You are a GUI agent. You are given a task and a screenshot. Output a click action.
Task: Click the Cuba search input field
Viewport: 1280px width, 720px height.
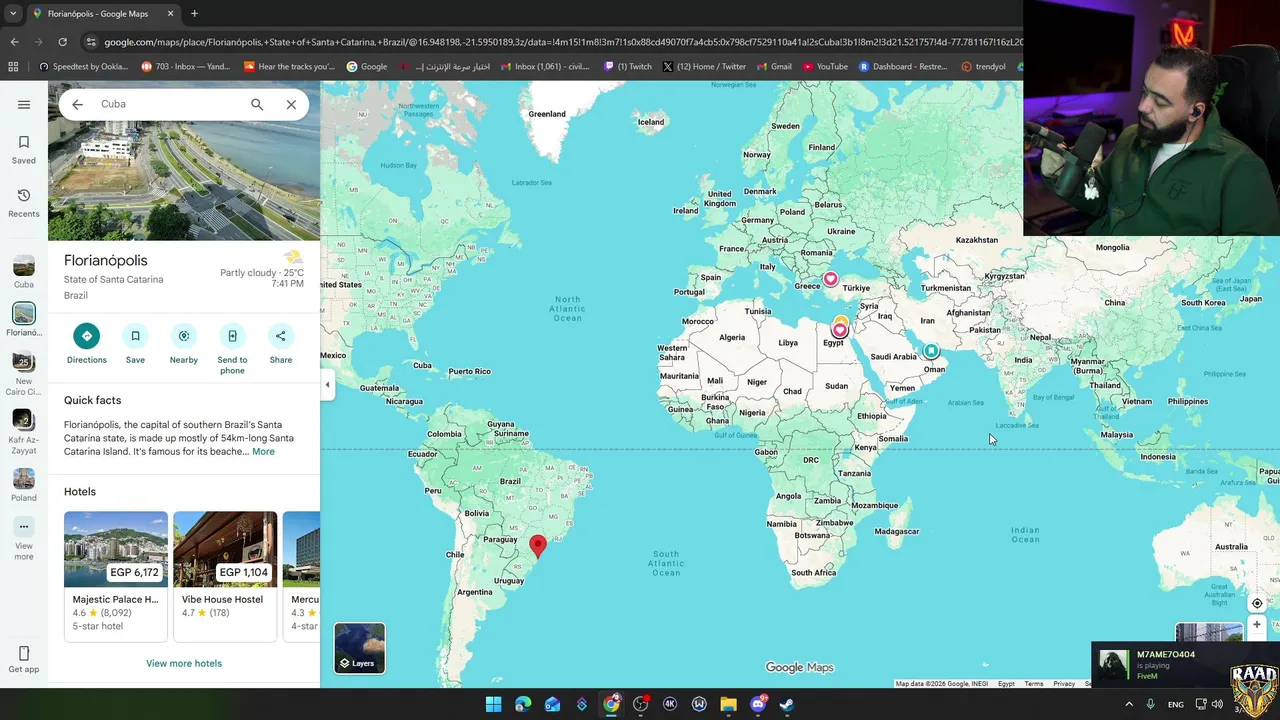(168, 104)
